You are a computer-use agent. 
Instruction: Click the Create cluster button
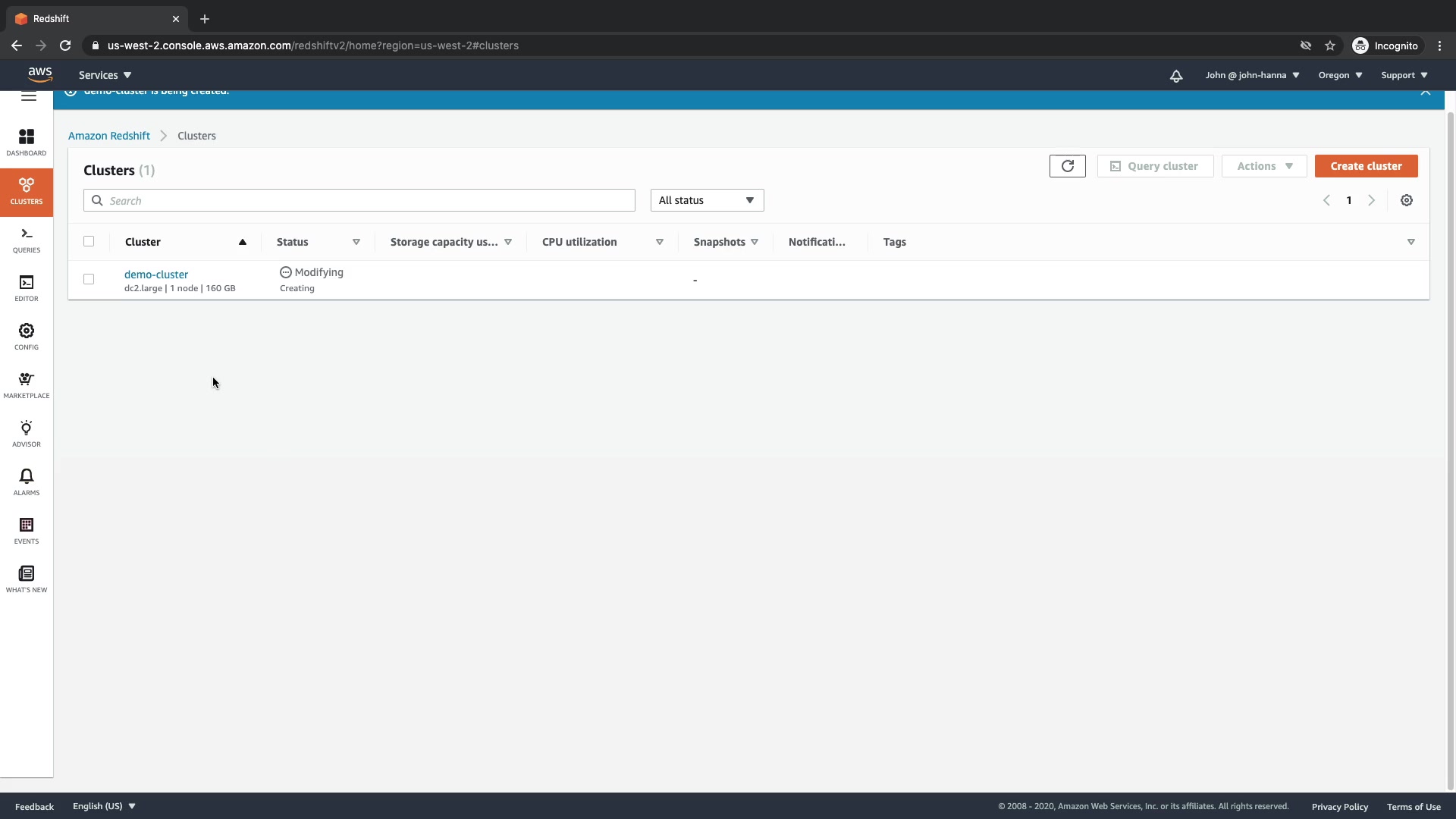1366,166
